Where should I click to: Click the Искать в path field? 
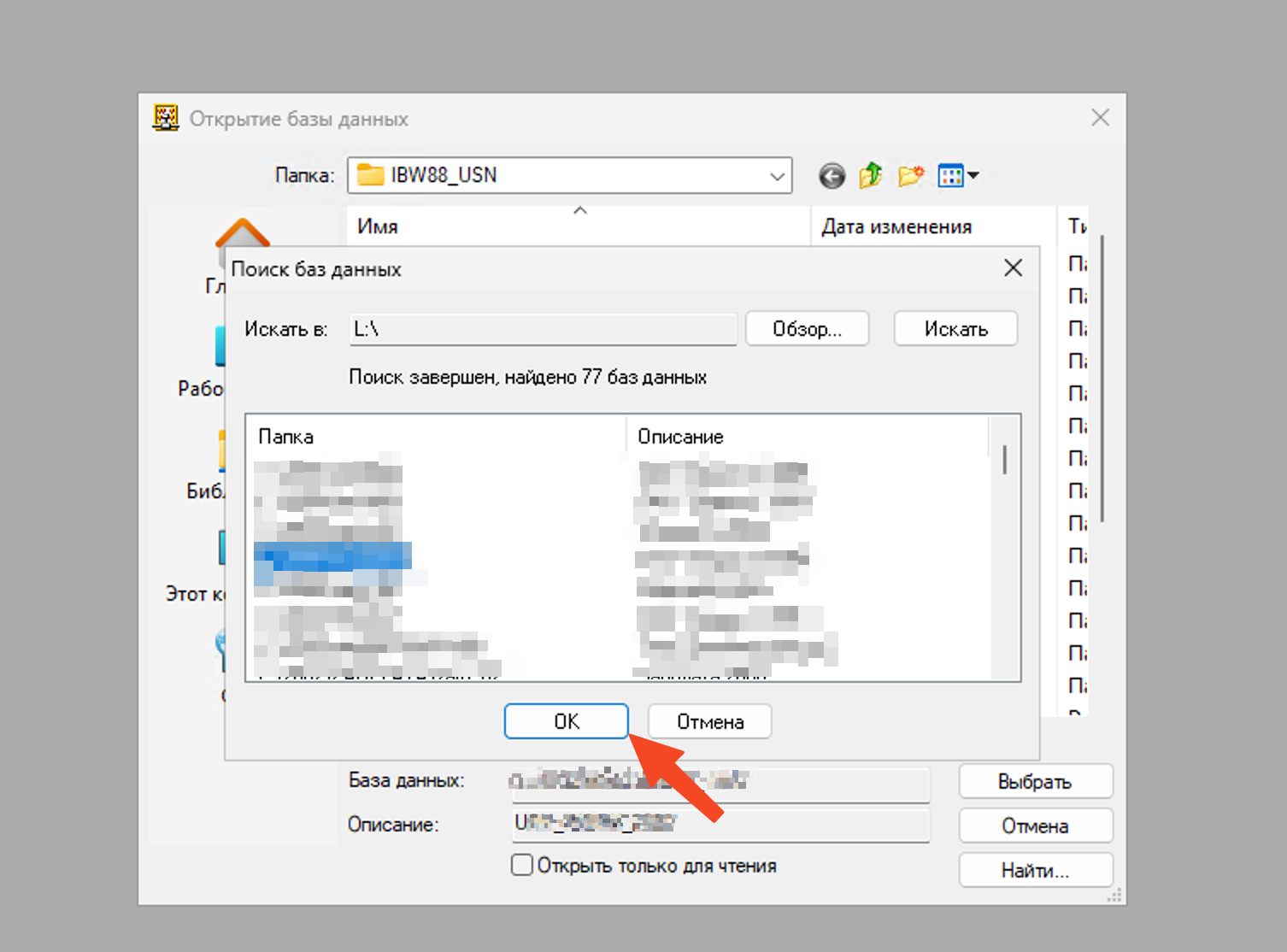[x=543, y=329]
